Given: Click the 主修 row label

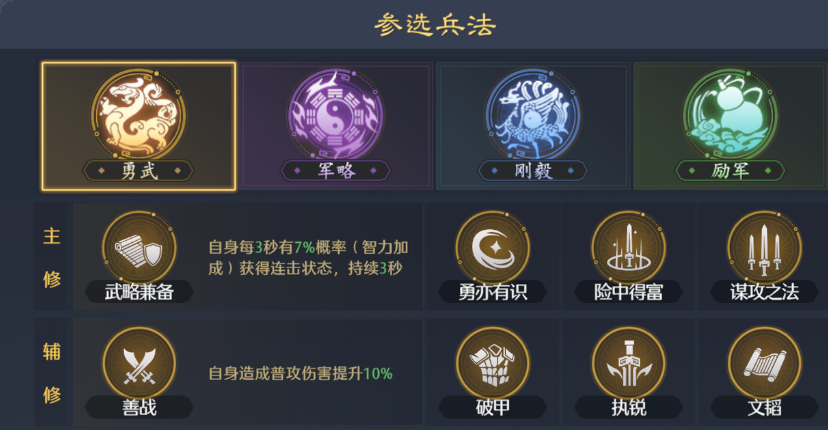Looking at the screenshot, I should pyautogui.click(x=51, y=257).
